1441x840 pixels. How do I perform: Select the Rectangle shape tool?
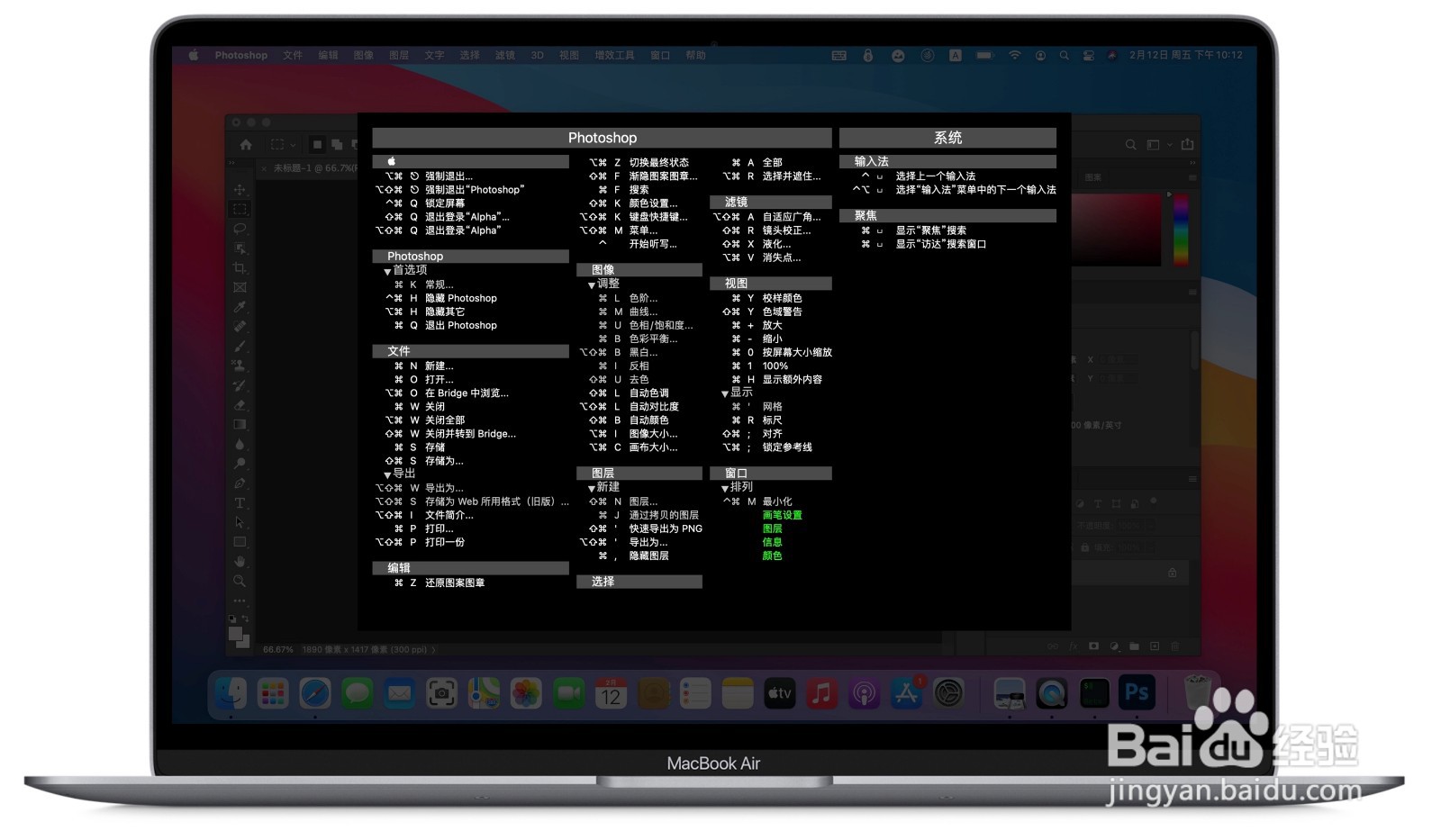pos(240,542)
